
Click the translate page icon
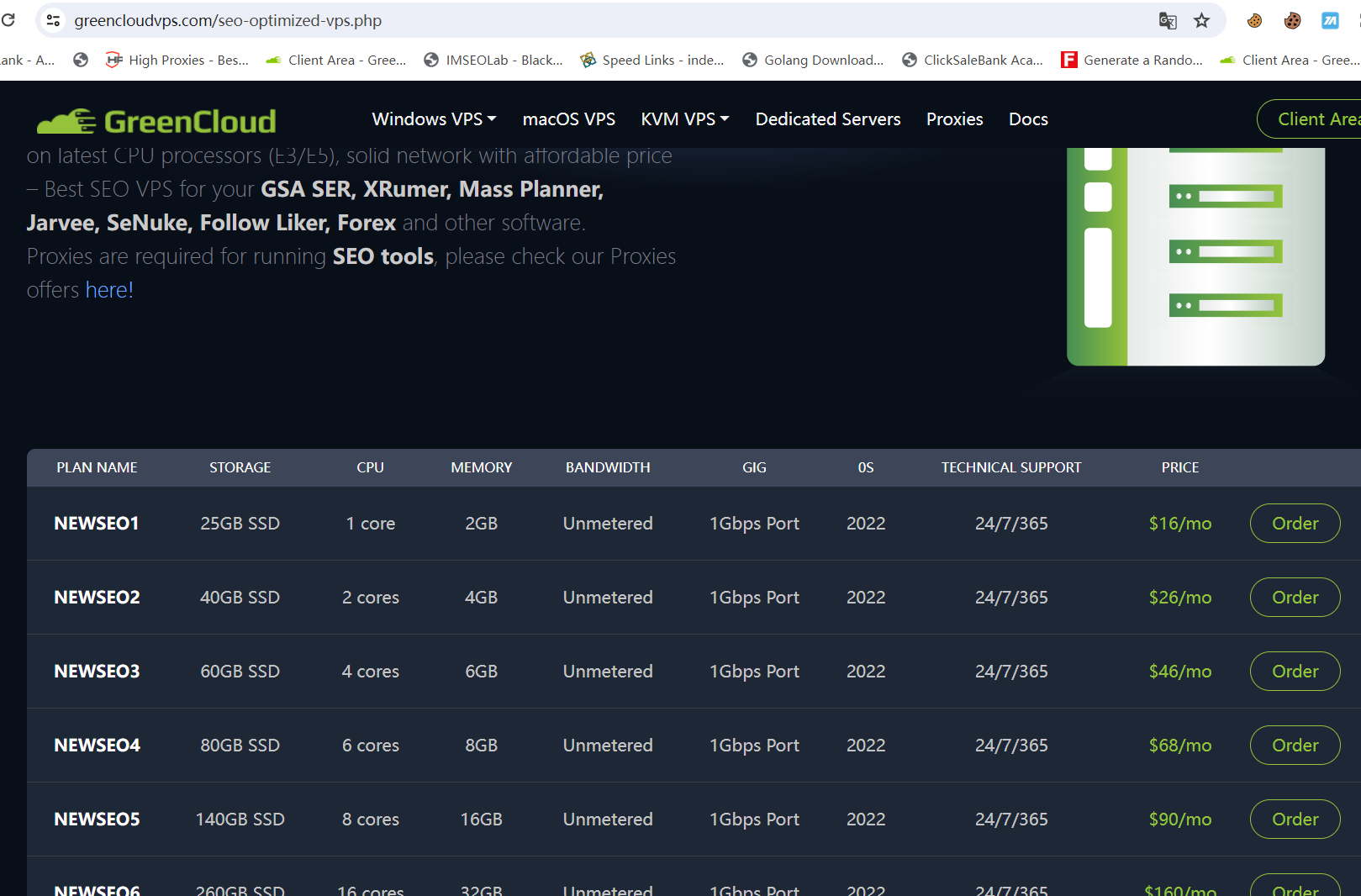1168,20
